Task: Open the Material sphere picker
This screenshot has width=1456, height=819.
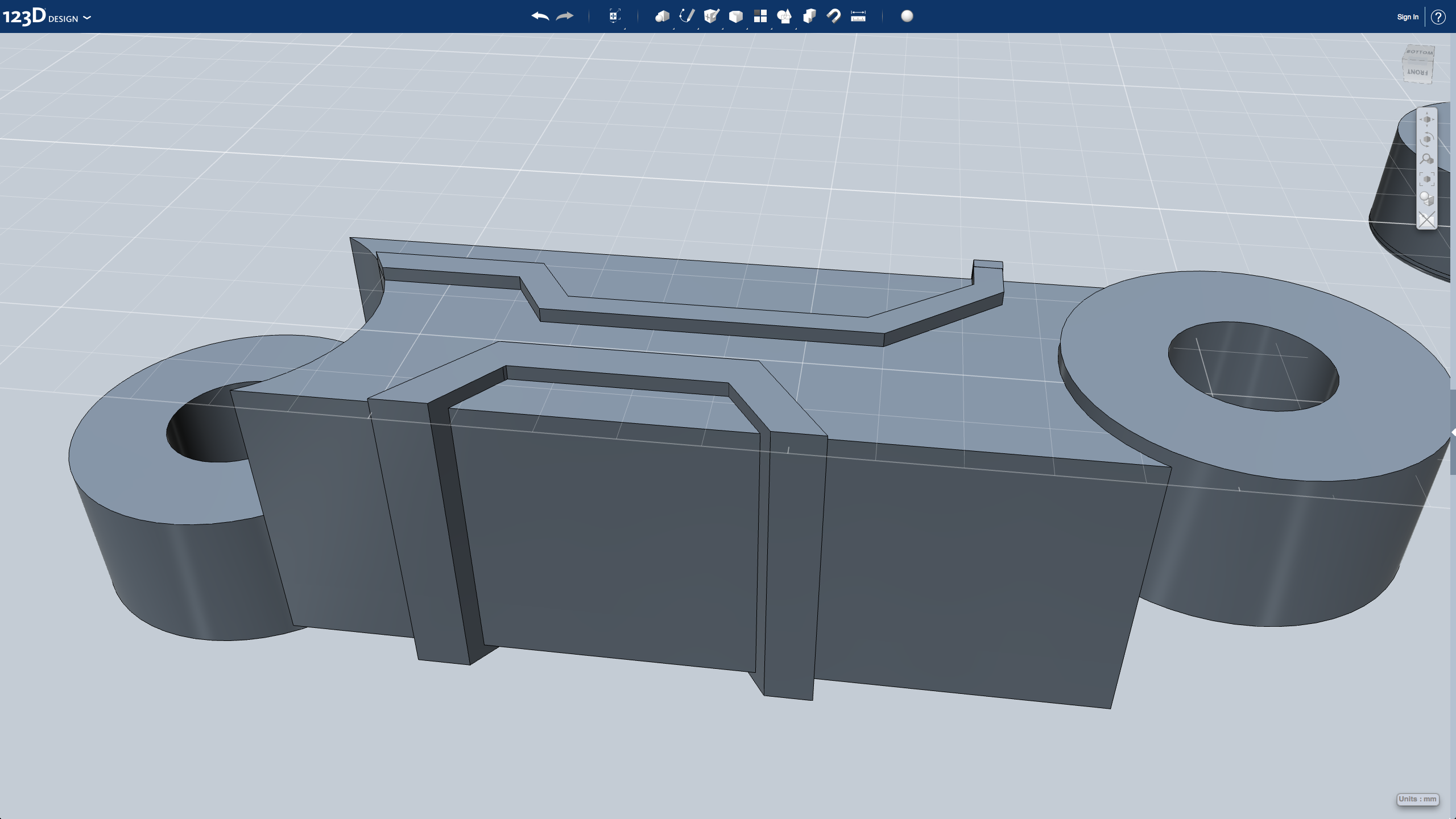Action: coord(907,16)
